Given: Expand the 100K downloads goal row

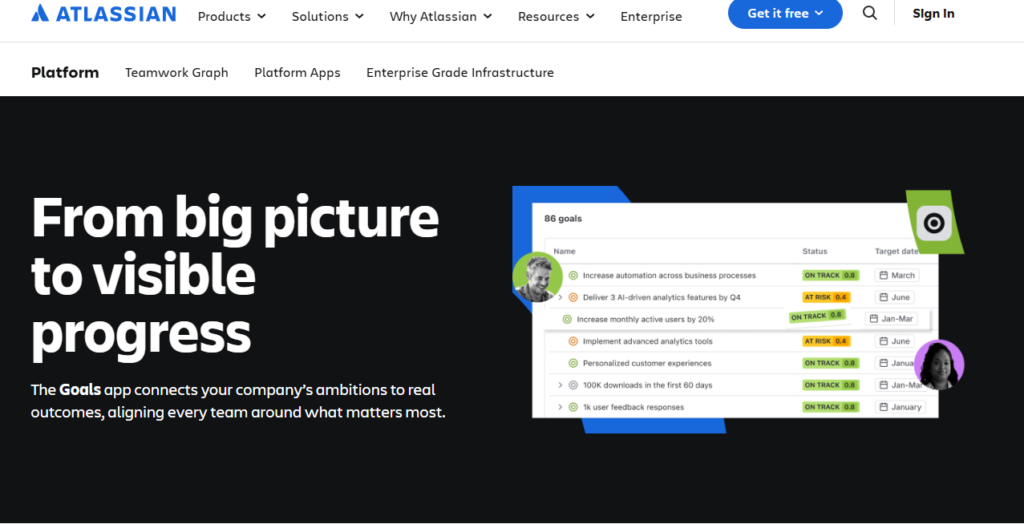Looking at the screenshot, I should (x=560, y=385).
